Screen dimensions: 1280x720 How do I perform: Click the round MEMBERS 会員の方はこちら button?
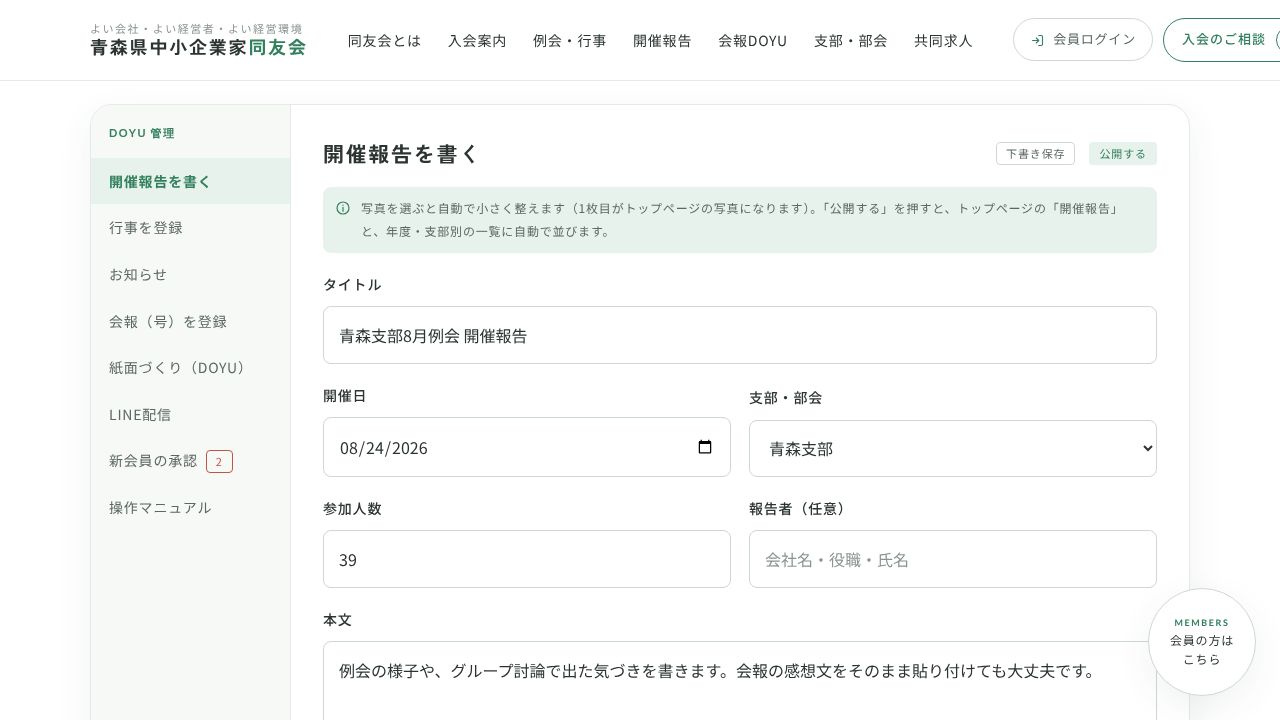click(x=1202, y=642)
